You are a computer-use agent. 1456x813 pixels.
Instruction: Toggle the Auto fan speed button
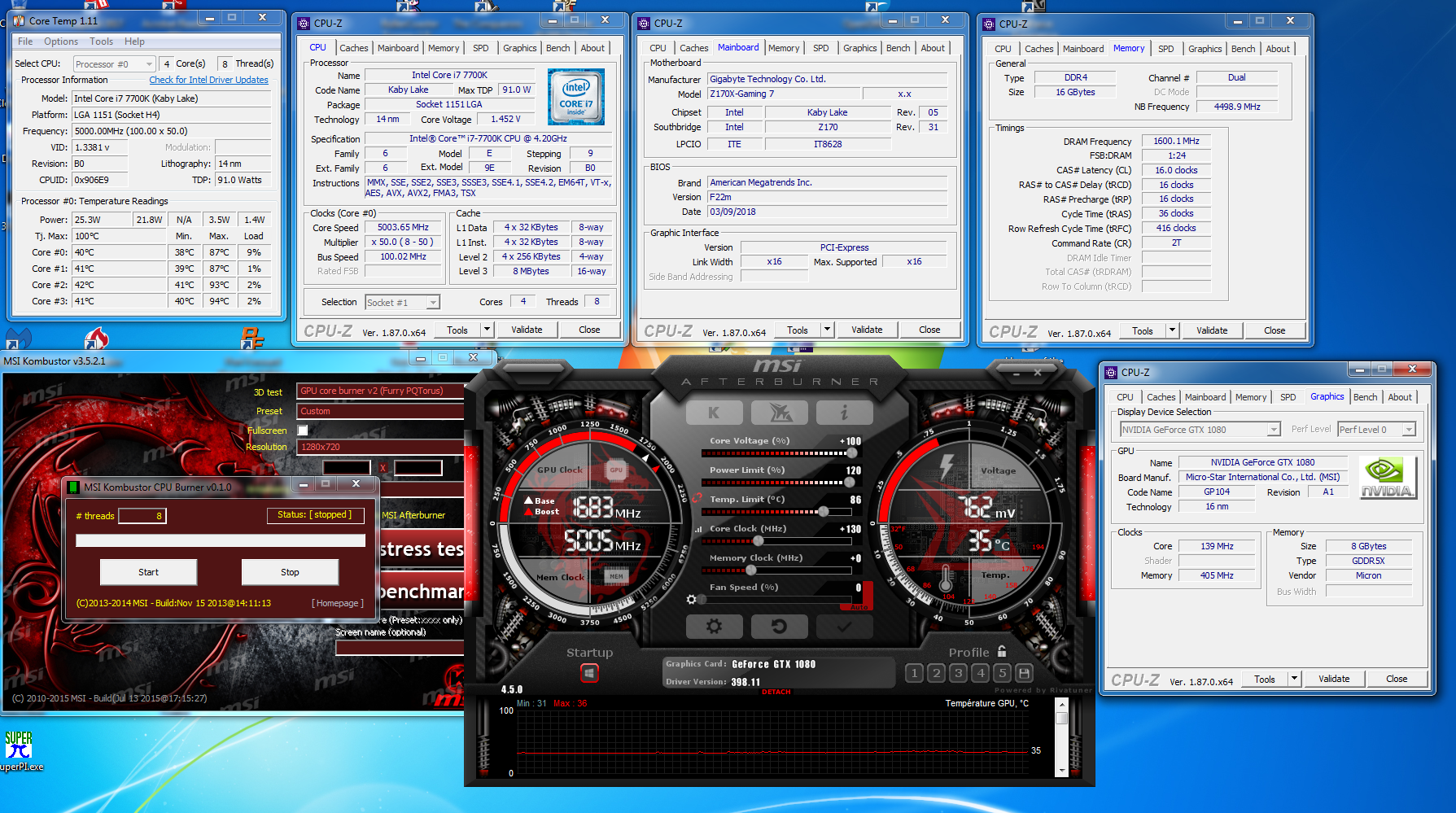[859, 606]
